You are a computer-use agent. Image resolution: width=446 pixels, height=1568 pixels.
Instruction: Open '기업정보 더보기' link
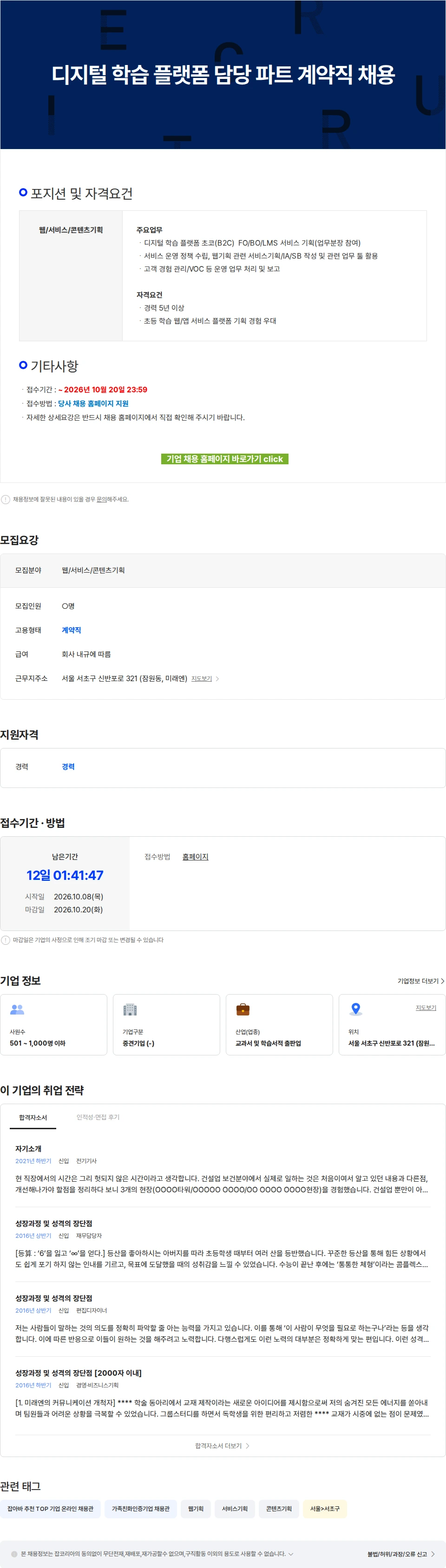pyautogui.click(x=418, y=981)
